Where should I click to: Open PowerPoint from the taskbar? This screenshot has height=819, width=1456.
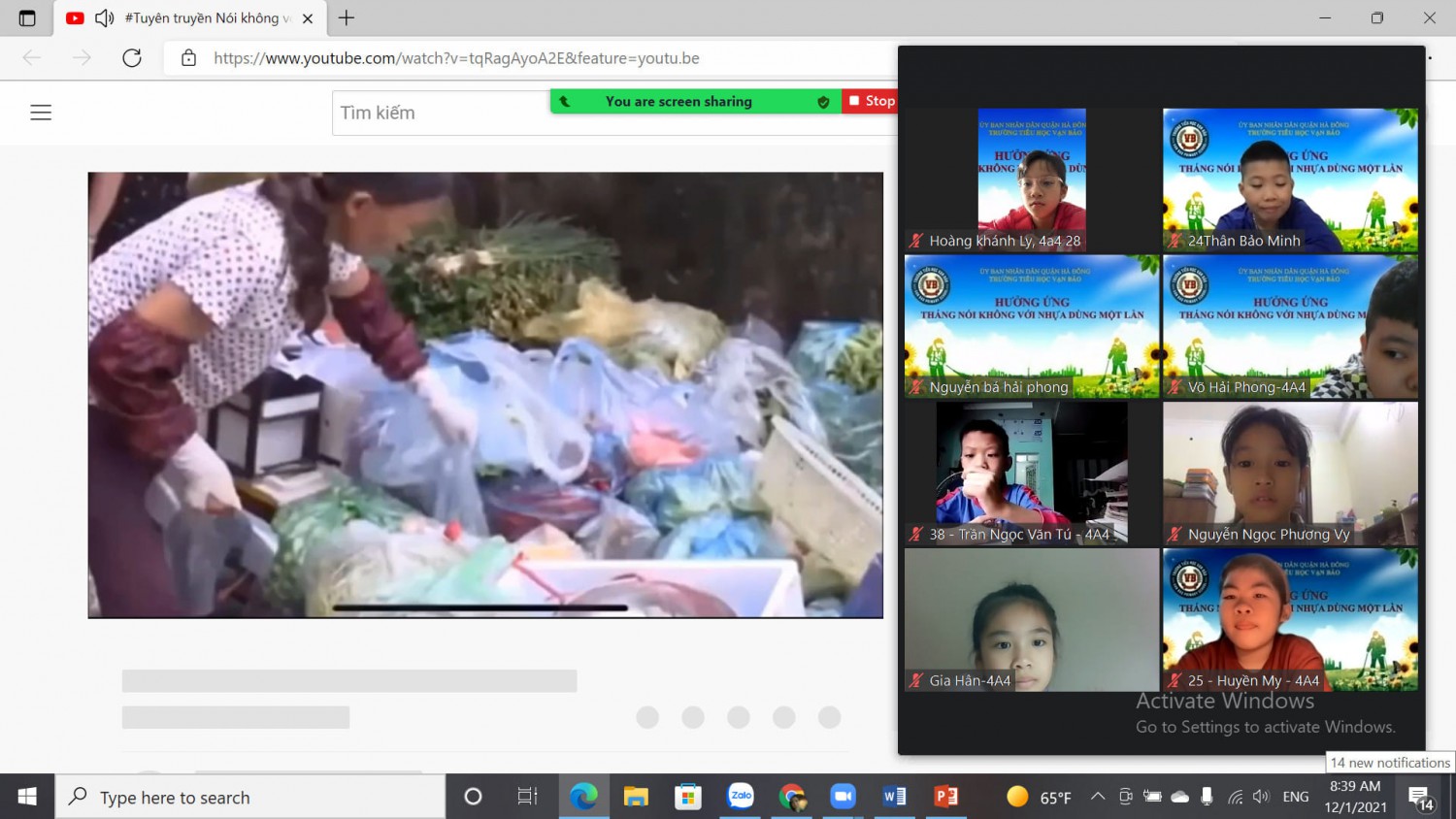pyautogui.click(x=945, y=797)
